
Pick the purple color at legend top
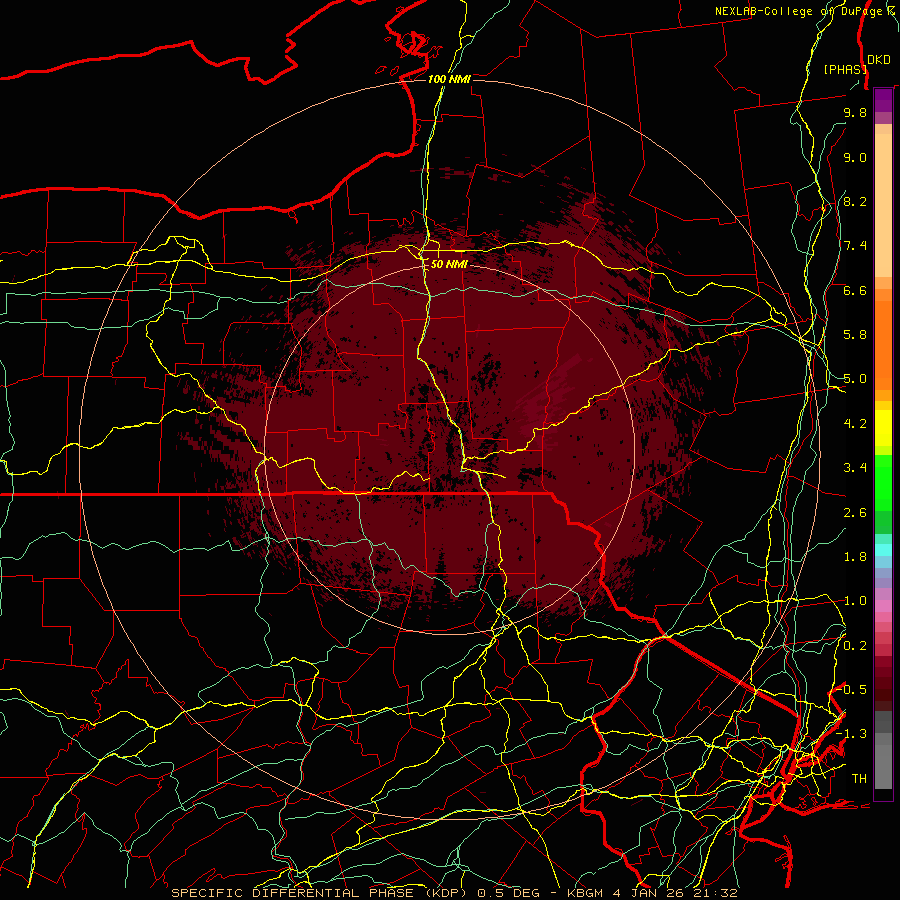(x=883, y=101)
